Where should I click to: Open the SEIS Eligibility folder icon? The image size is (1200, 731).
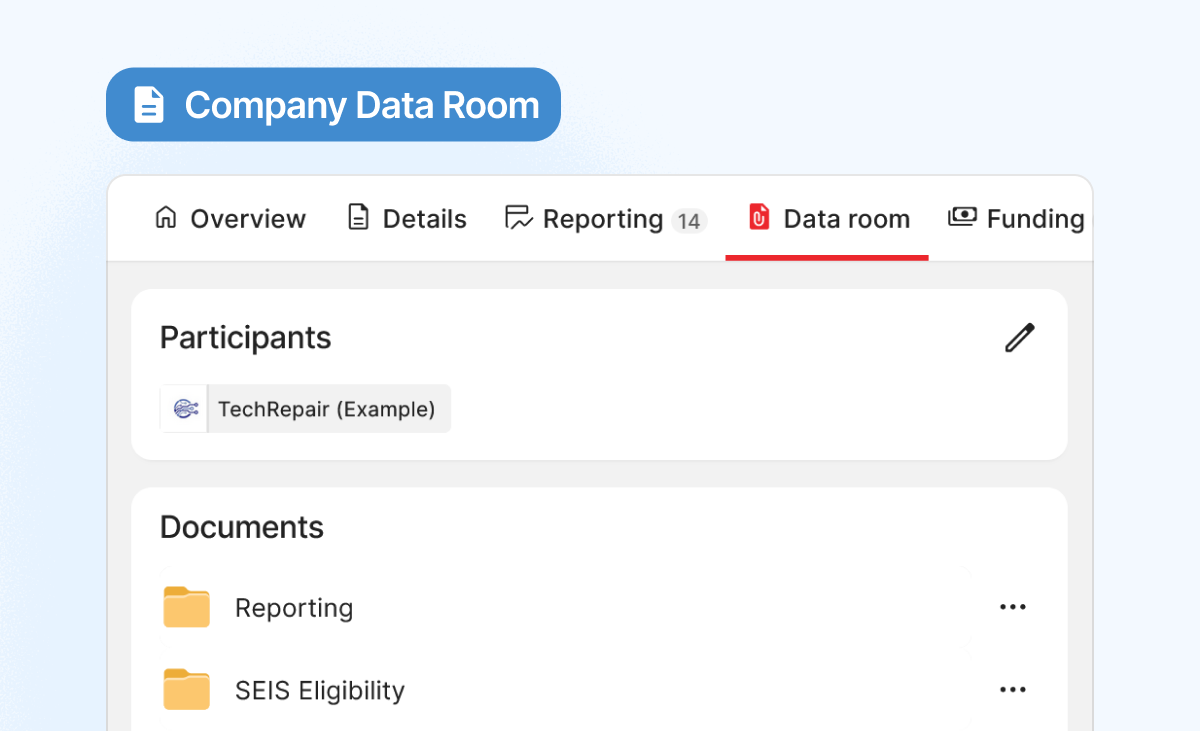pos(187,689)
